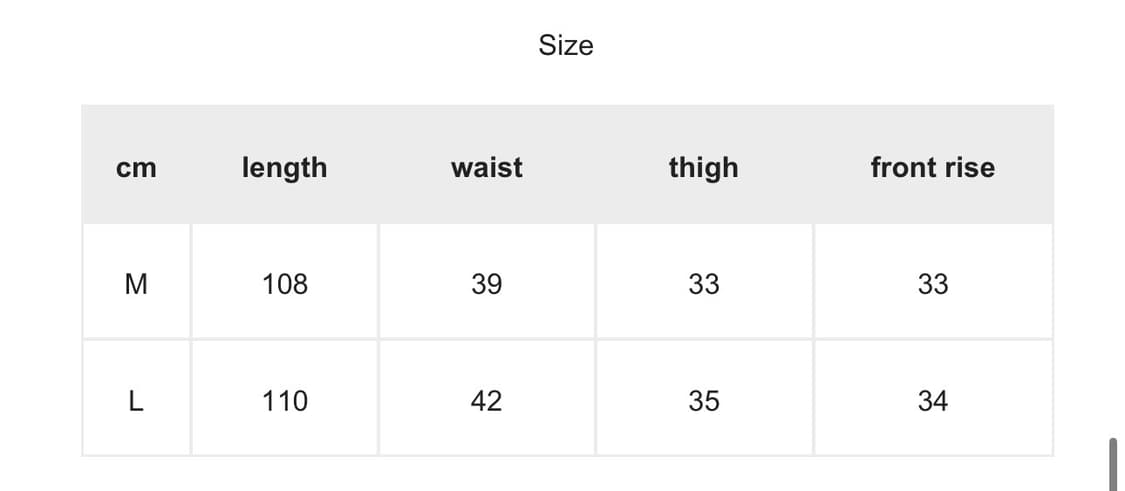Click the thigh value 35 for size L
Viewport: 1125px width, 491px height.
[704, 402]
